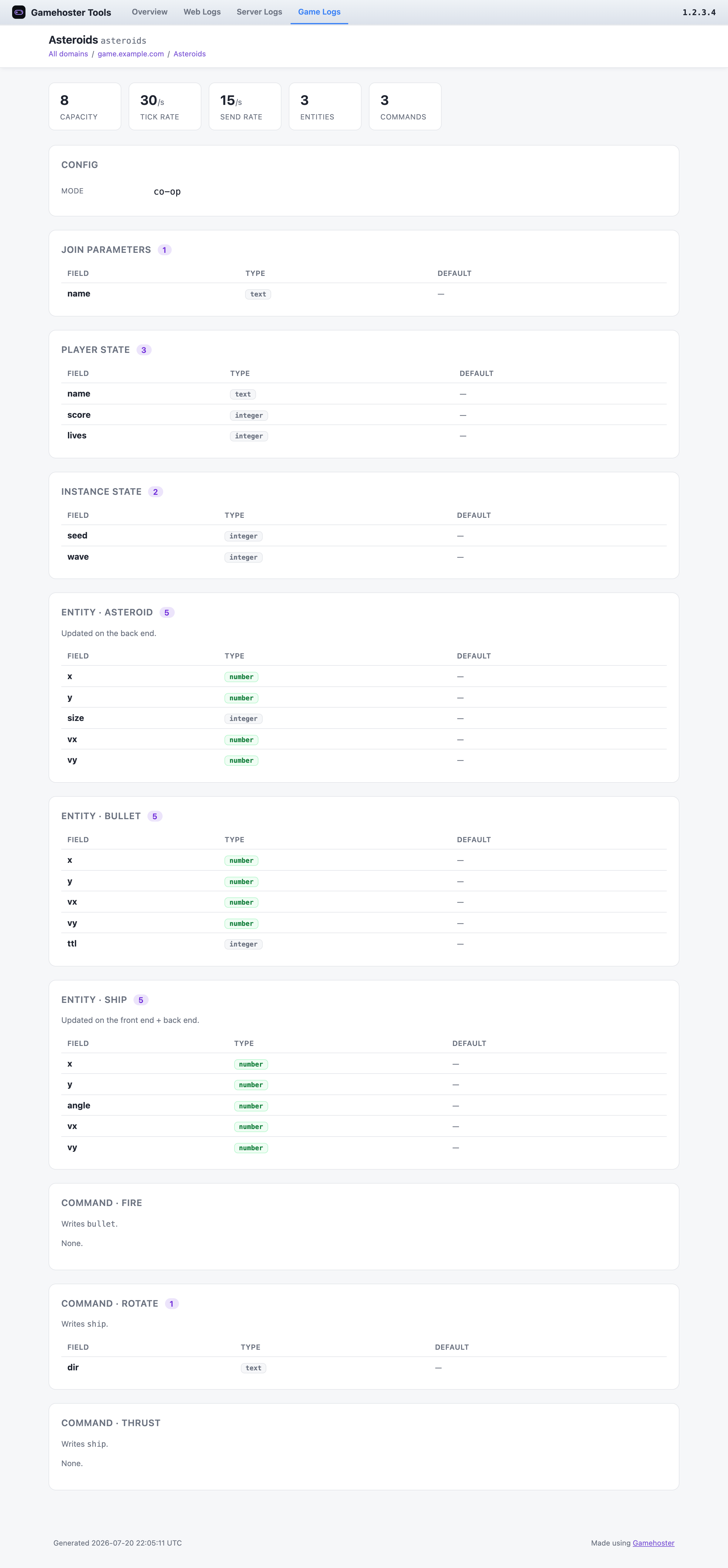Click 'Updated on the front end + back end.'
Image resolution: width=728 pixels, height=1568 pixels.
click(130, 1020)
